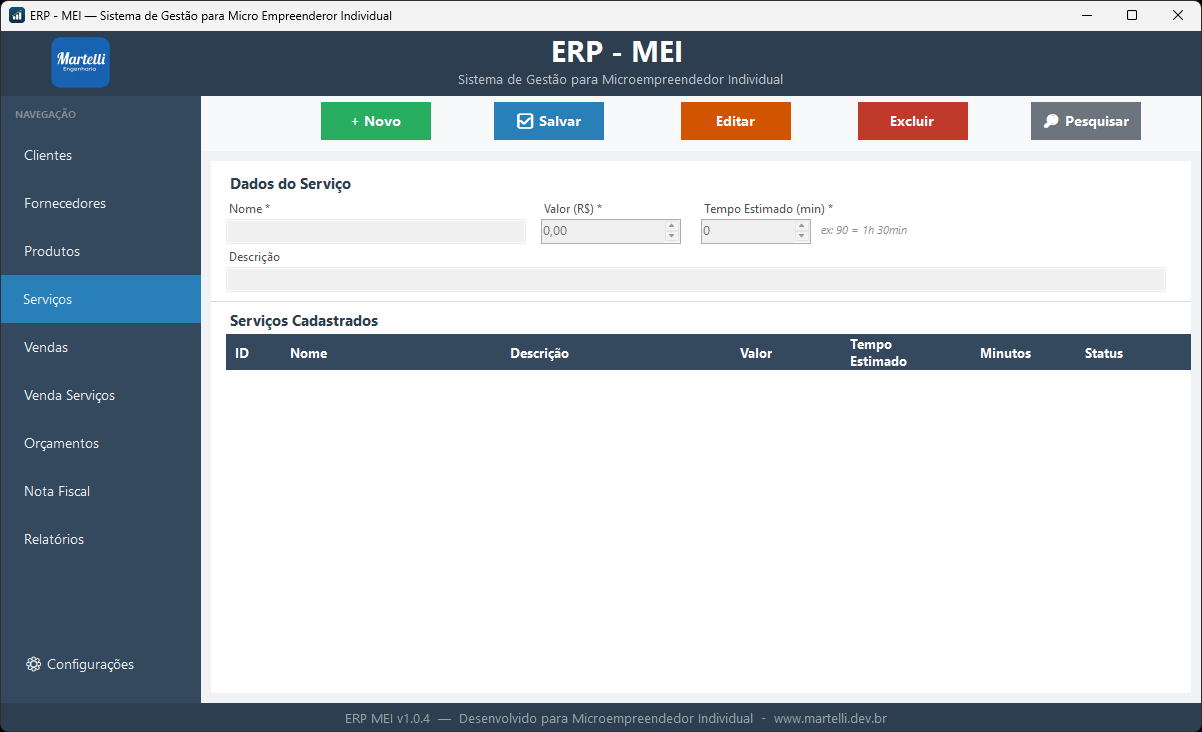Click the NAVEGAÇÃO sidebar label
1202x732 pixels.
pyautogui.click(x=45, y=114)
